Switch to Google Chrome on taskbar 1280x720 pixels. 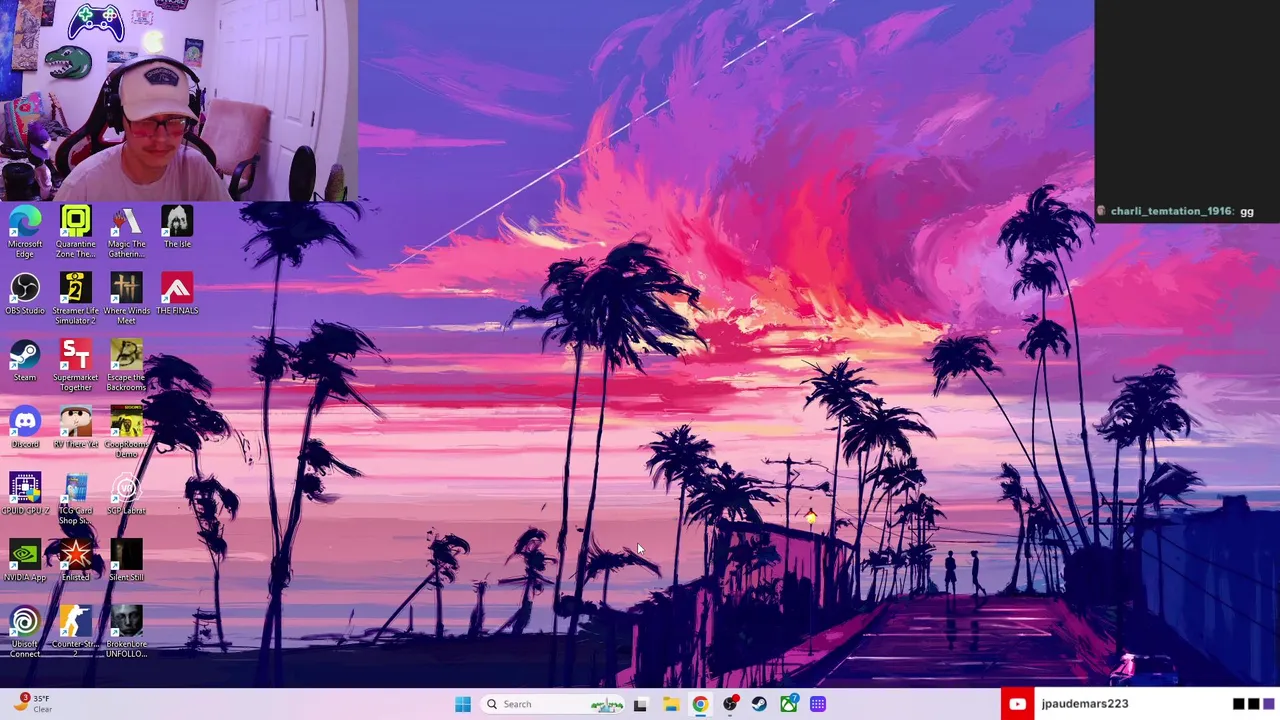[700, 704]
